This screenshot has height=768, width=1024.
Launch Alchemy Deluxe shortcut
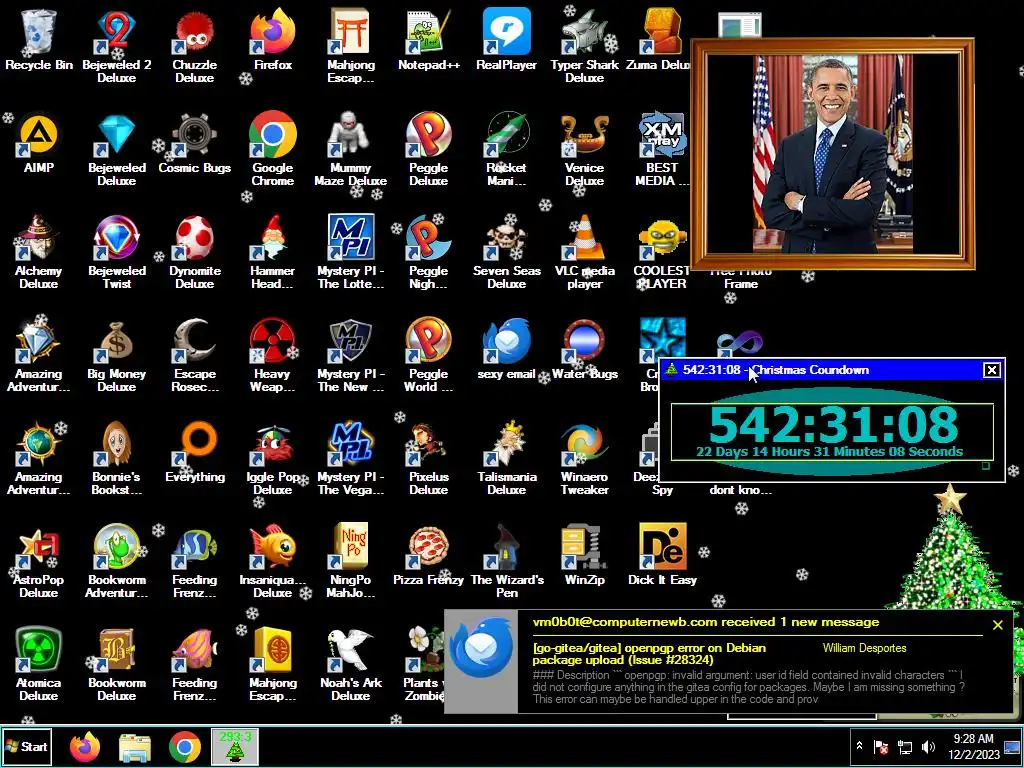(39, 252)
